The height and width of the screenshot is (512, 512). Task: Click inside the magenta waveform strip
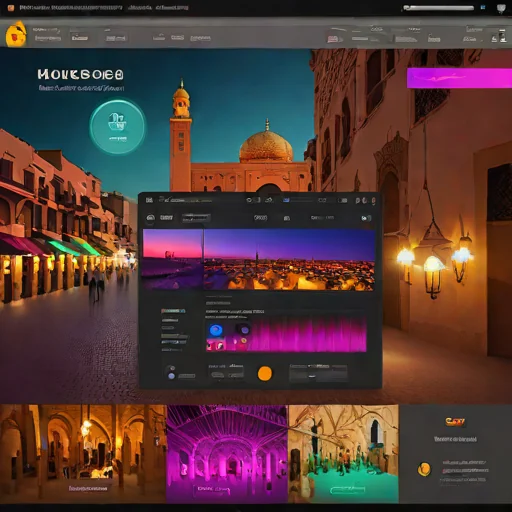click(308, 334)
